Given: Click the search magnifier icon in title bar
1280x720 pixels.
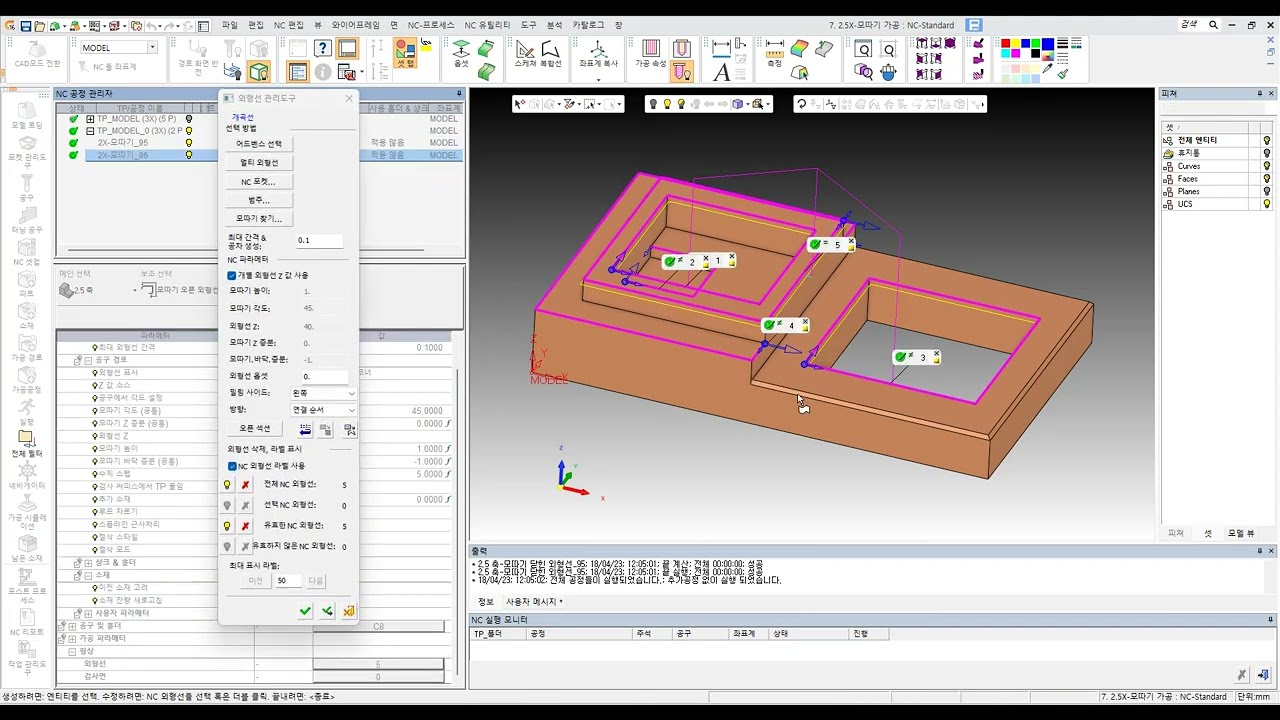Looking at the screenshot, I should click(x=1213, y=25).
